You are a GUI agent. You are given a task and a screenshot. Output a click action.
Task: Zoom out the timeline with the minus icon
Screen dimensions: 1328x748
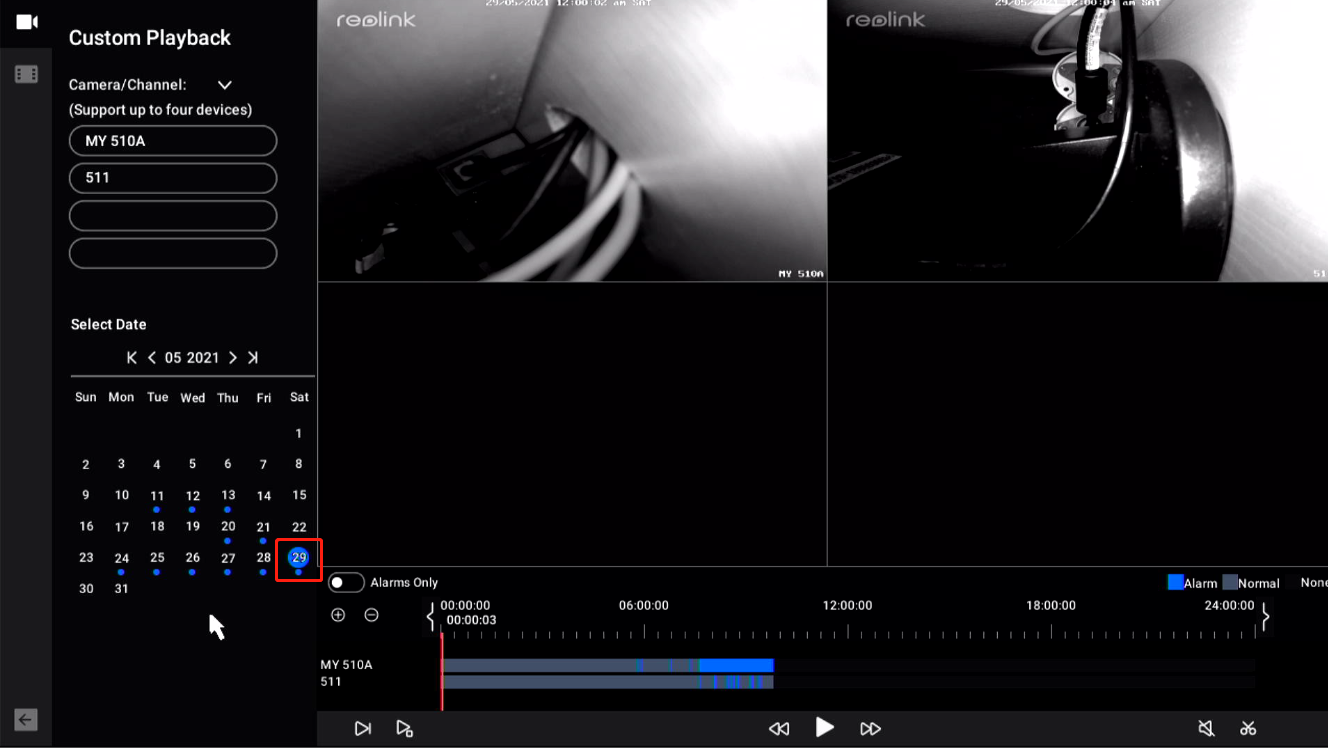click(x=371, y=615)
